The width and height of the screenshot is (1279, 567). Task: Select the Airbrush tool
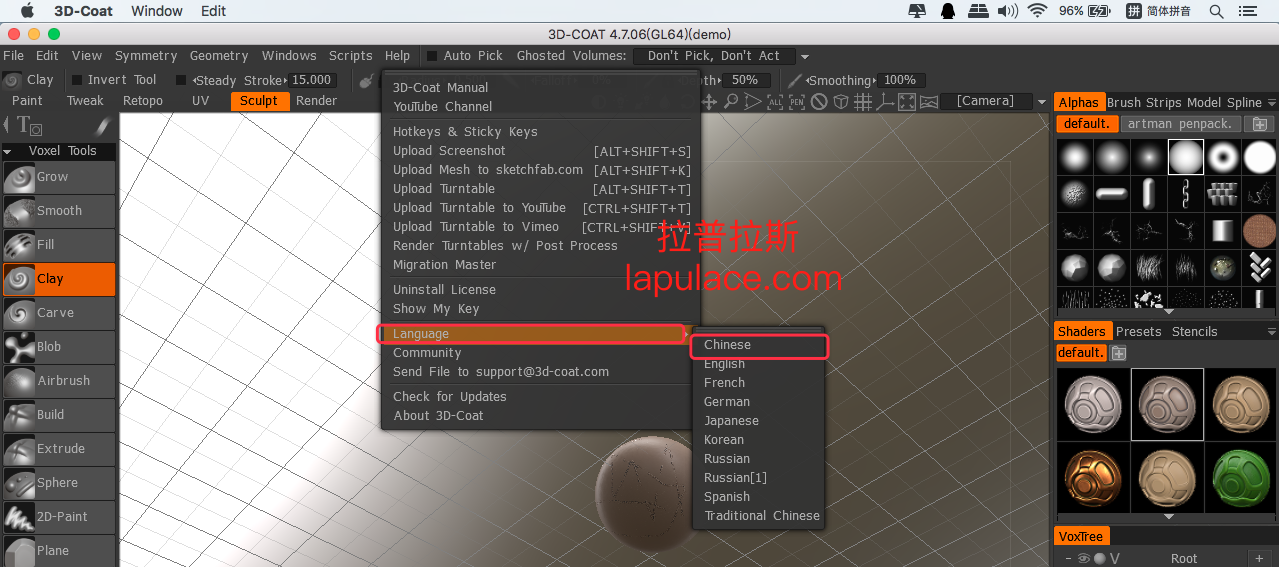(x=58, y=381)
